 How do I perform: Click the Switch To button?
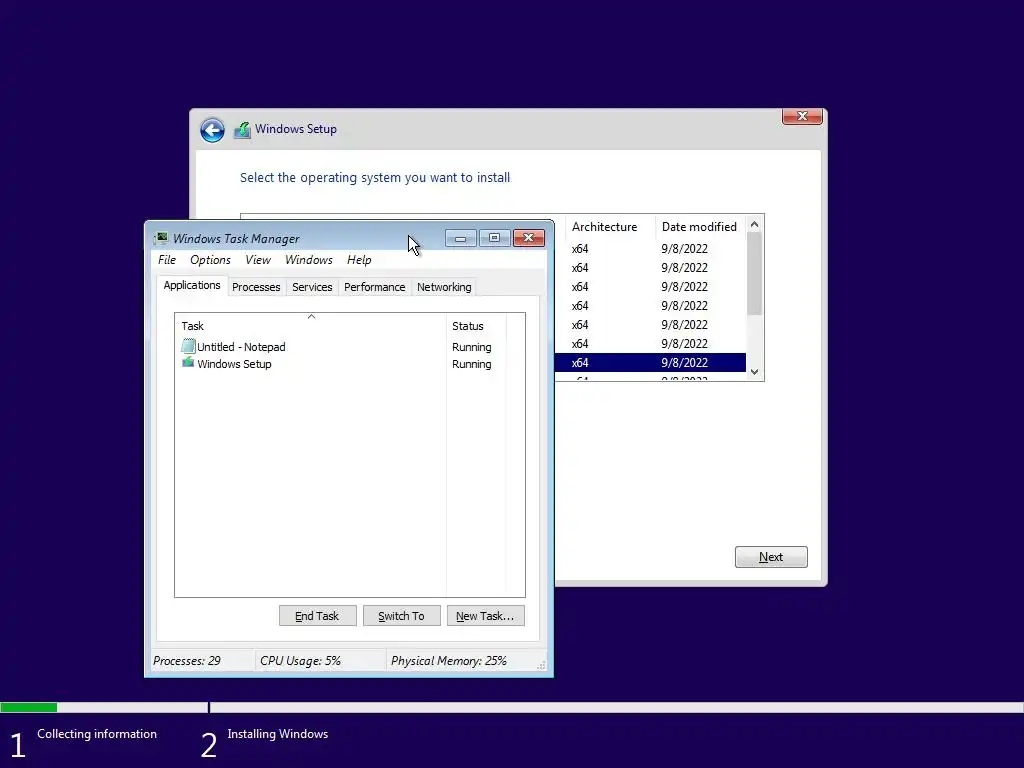point(402,616)
